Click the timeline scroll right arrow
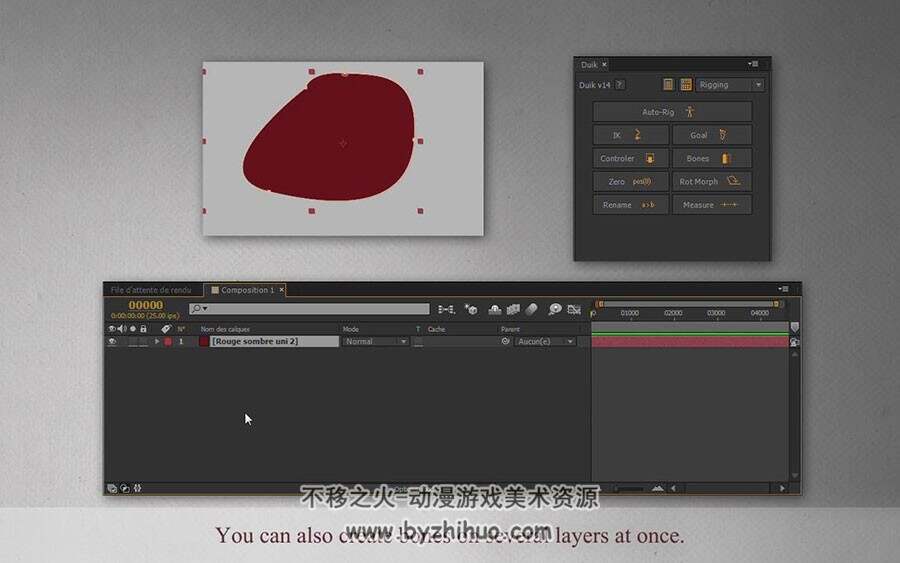The width and height of the screenshot is (900, 563). pos(782,488)
